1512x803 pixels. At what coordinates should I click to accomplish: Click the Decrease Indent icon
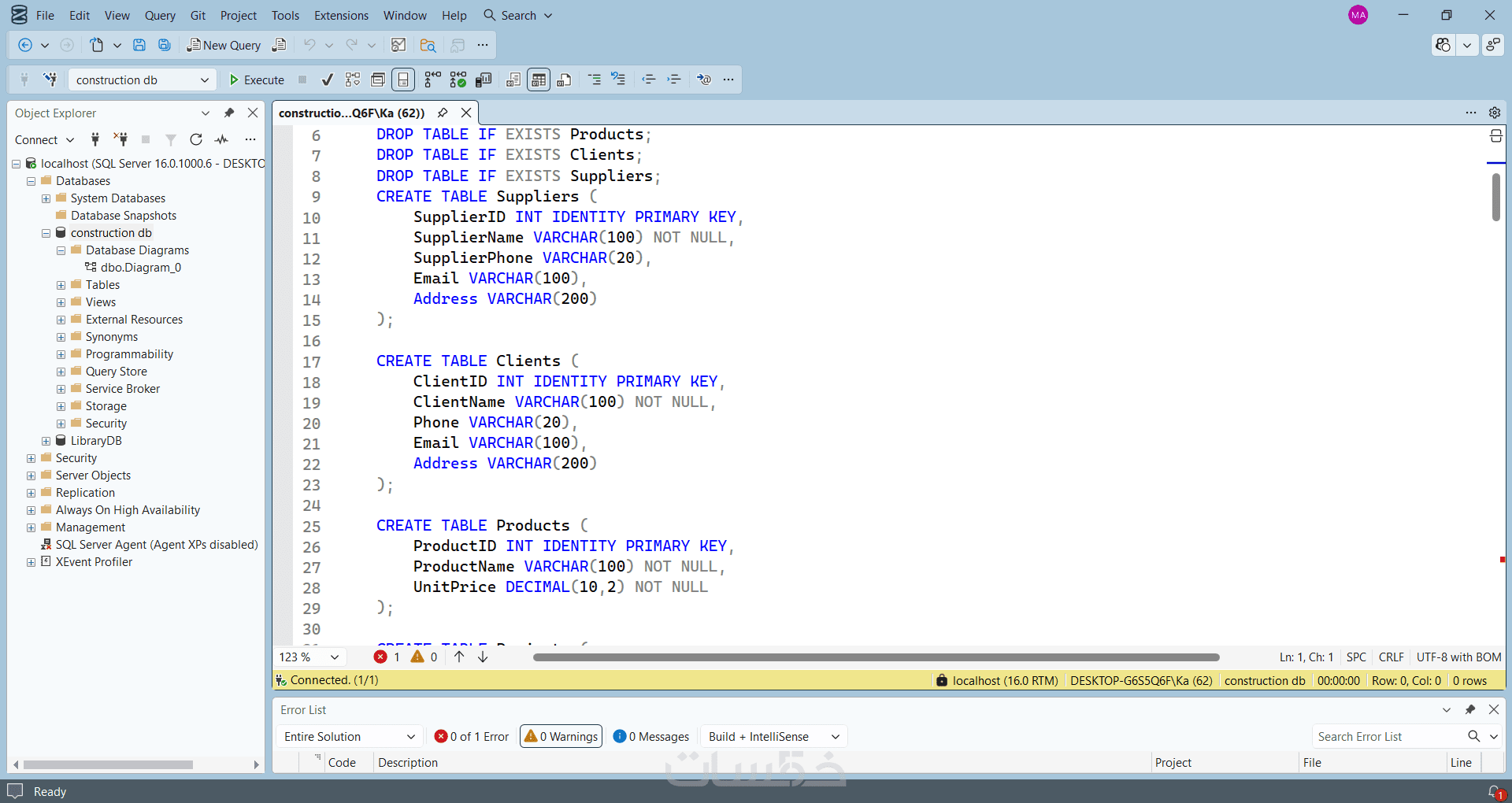click(x=649, y=80)
